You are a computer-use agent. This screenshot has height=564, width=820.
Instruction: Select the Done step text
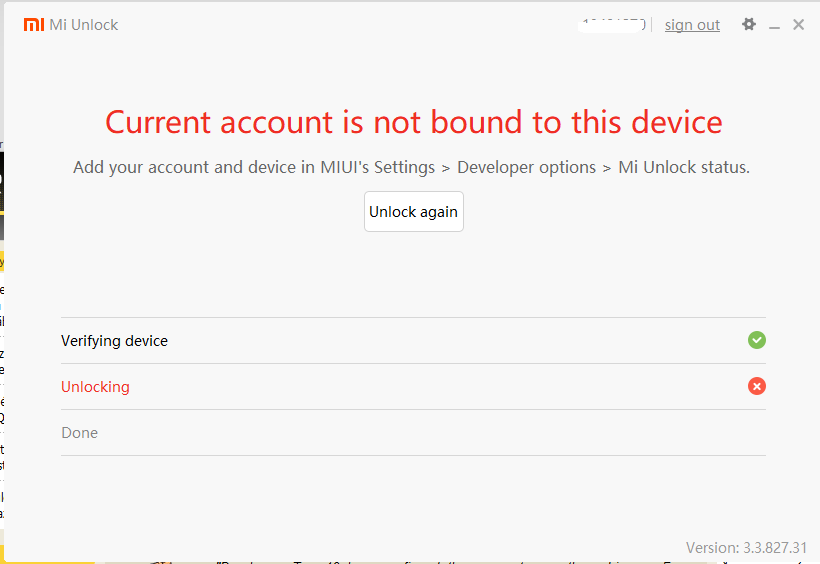(79, 433)
